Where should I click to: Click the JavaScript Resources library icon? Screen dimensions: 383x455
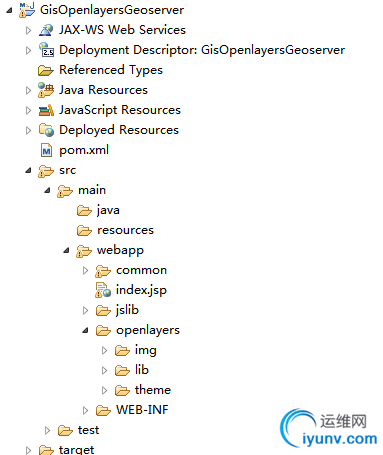coord(46,110)
